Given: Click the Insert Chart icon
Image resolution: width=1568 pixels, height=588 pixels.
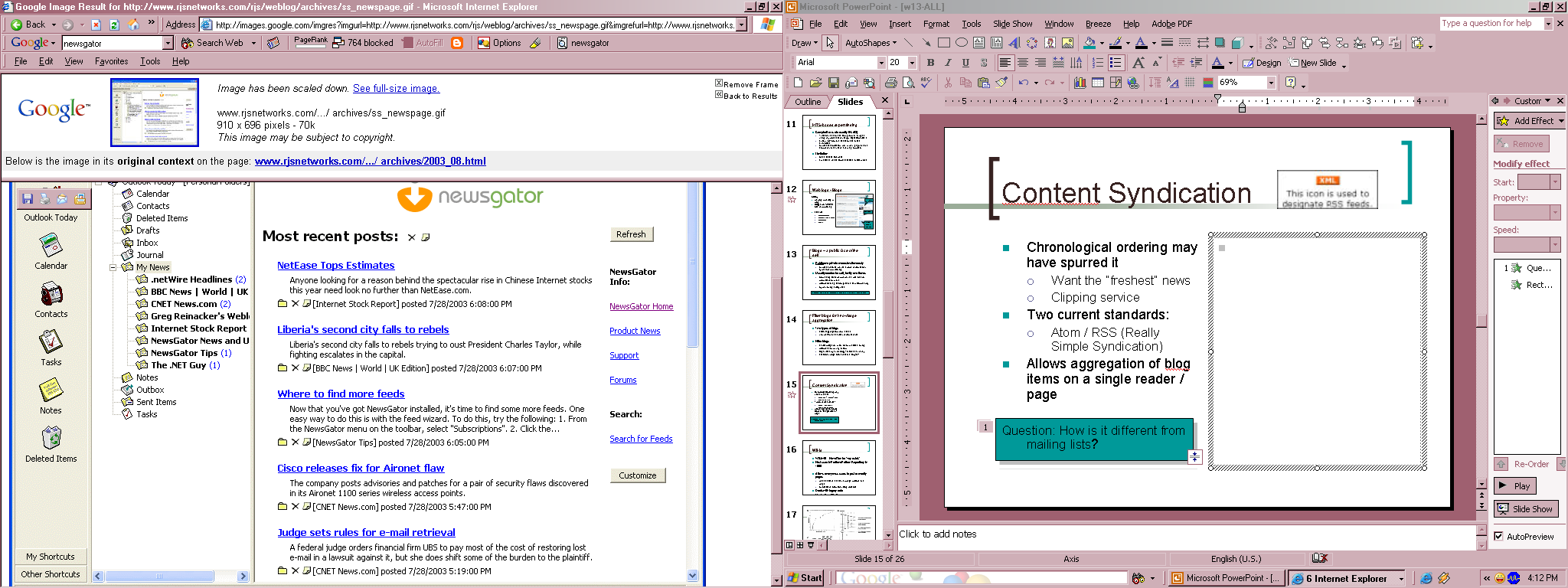Looking at the screenshot, I should click(1080, 83).
